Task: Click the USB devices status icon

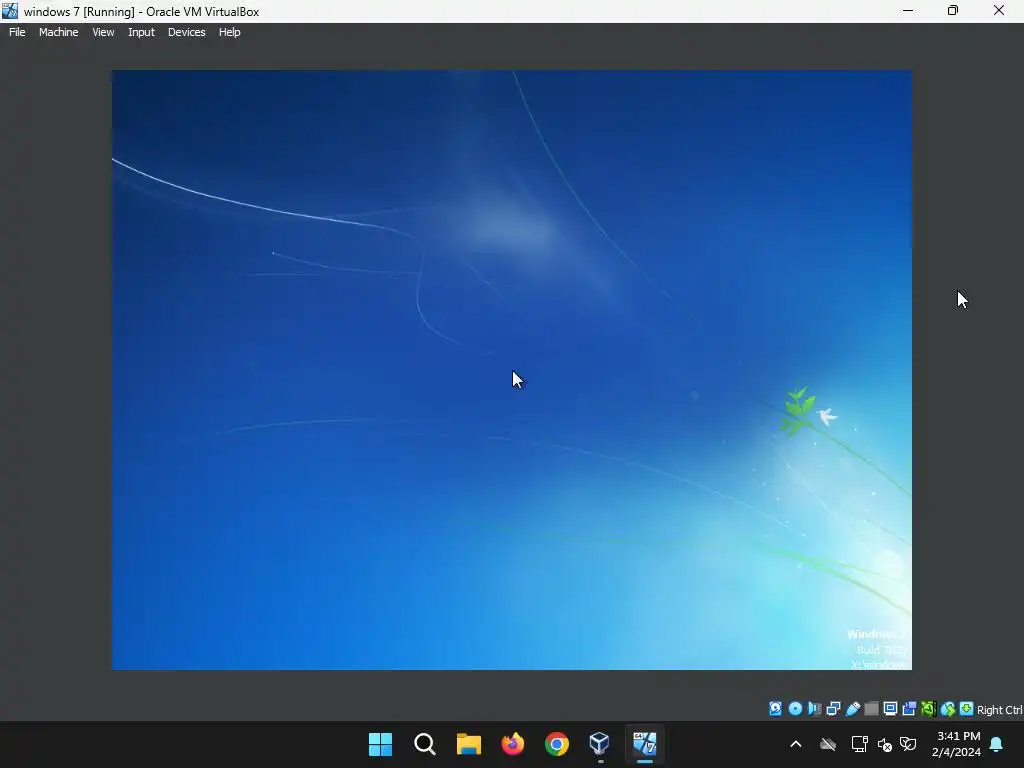Action: [x=852, y=709]
